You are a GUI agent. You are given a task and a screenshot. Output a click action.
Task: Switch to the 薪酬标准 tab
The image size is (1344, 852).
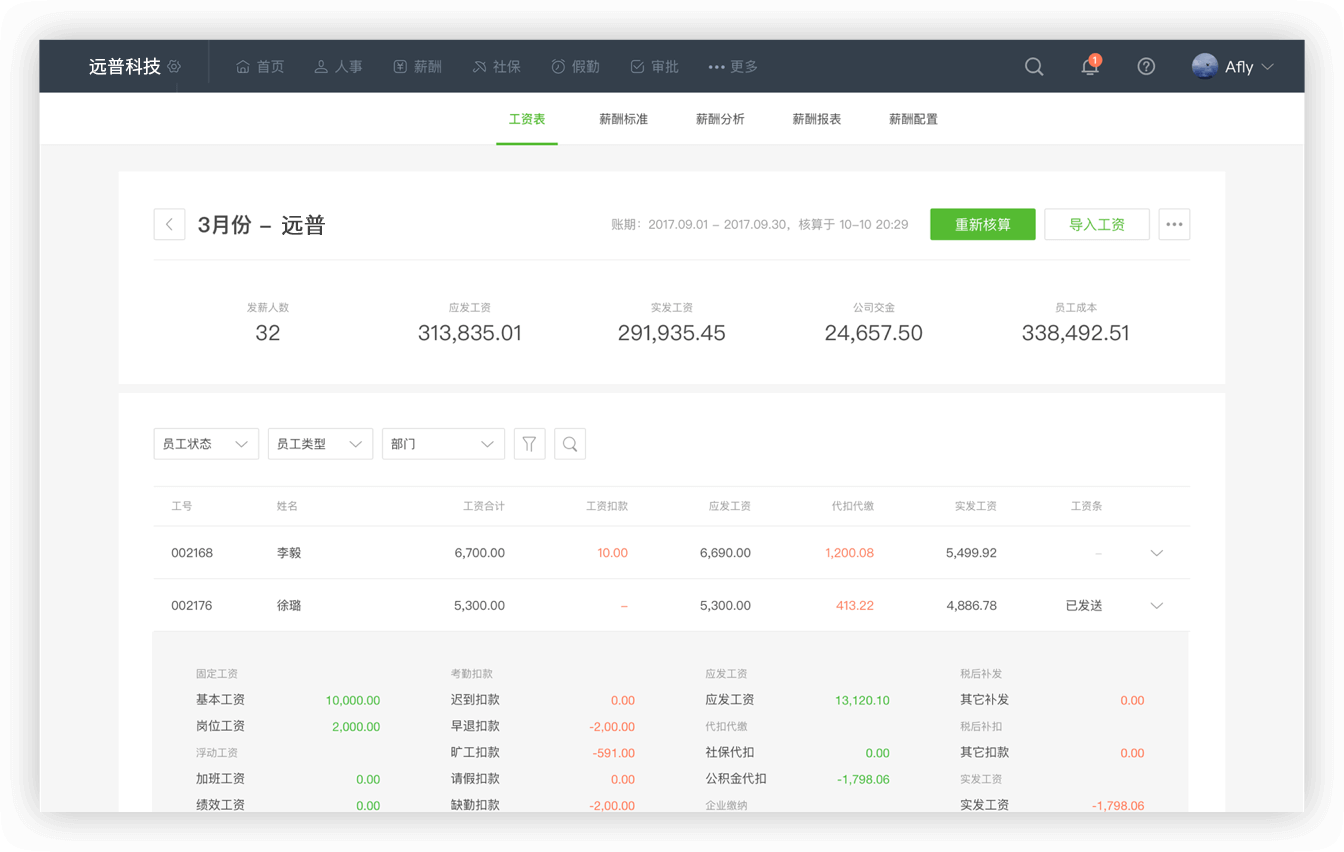[623, 119]
